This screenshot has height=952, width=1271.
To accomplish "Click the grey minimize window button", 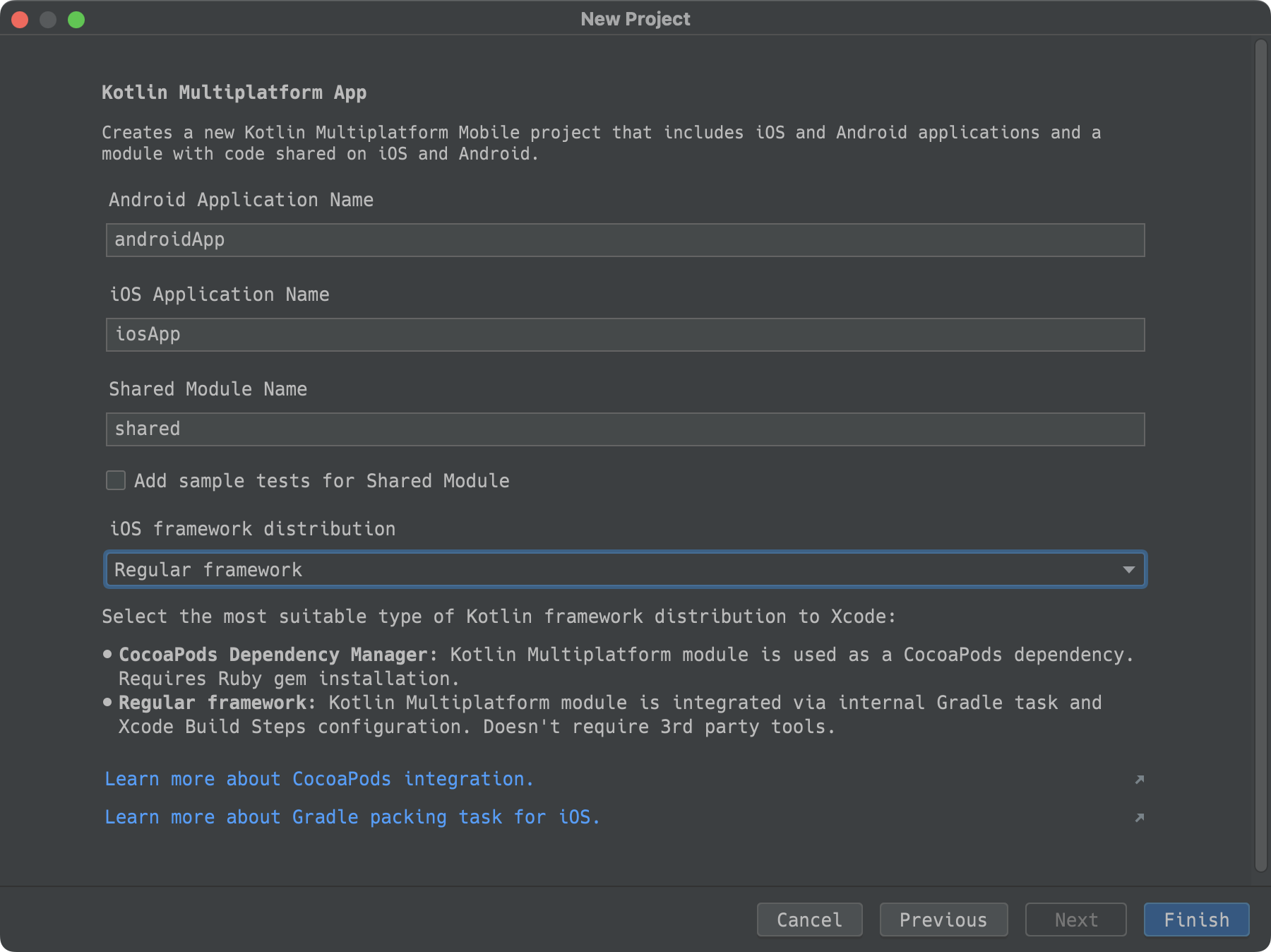I will 48,20.
